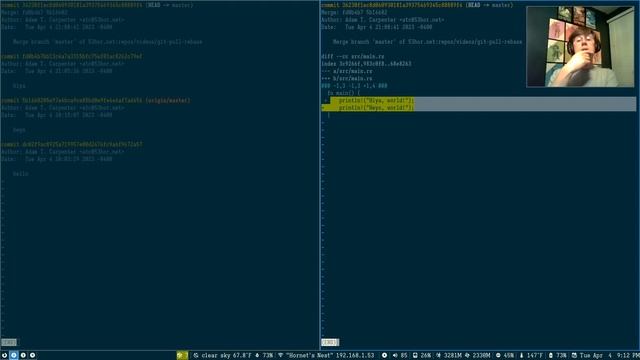Click the commit hash line above the 'Hello' message

point(71,144)
